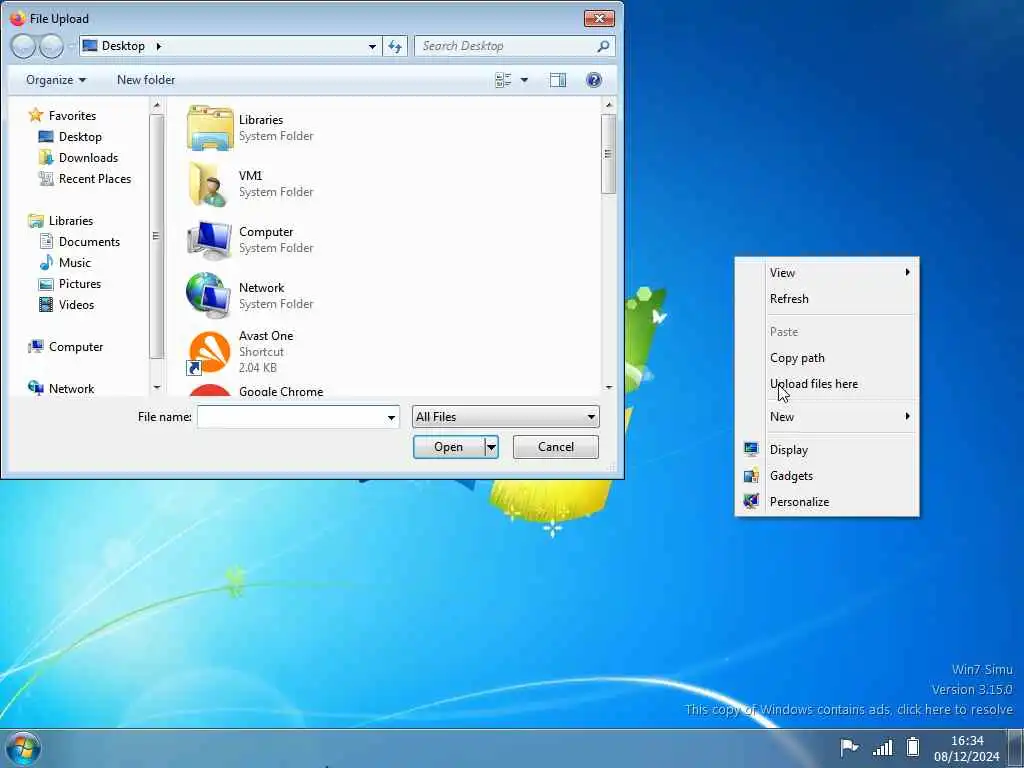Click the Pictures icon in sidebar

click(x=46, y=283)
